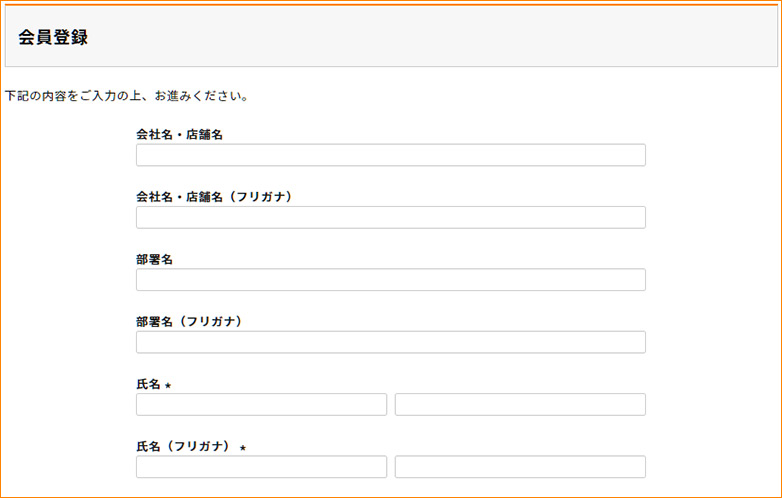Click the right 氏名 input box
The height and width of the screenshot is (498, 782).
pos(520,404)
